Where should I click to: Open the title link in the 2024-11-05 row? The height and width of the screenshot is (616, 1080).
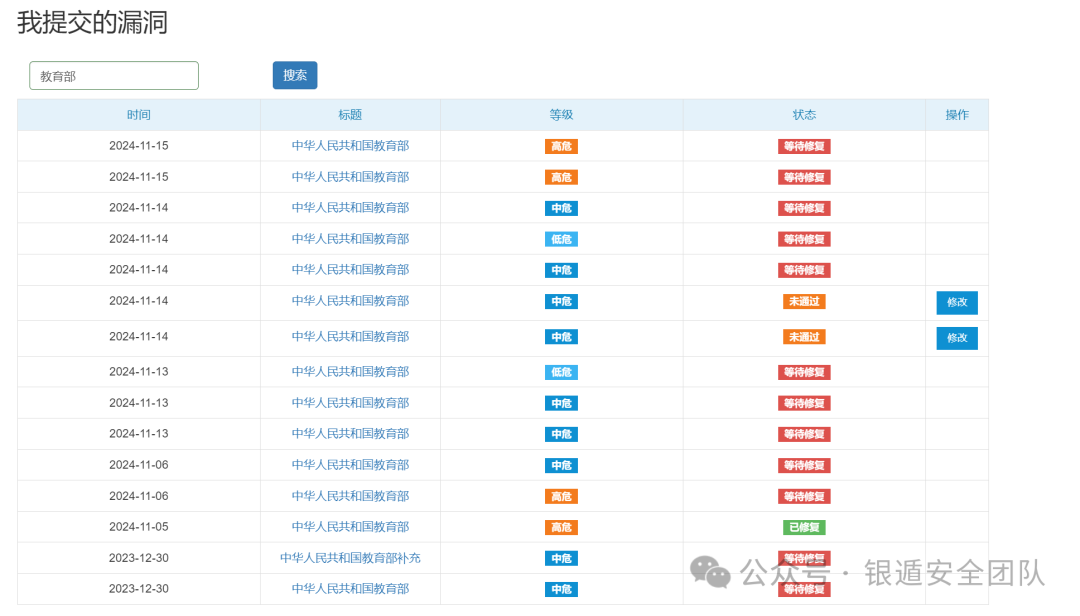350,527
